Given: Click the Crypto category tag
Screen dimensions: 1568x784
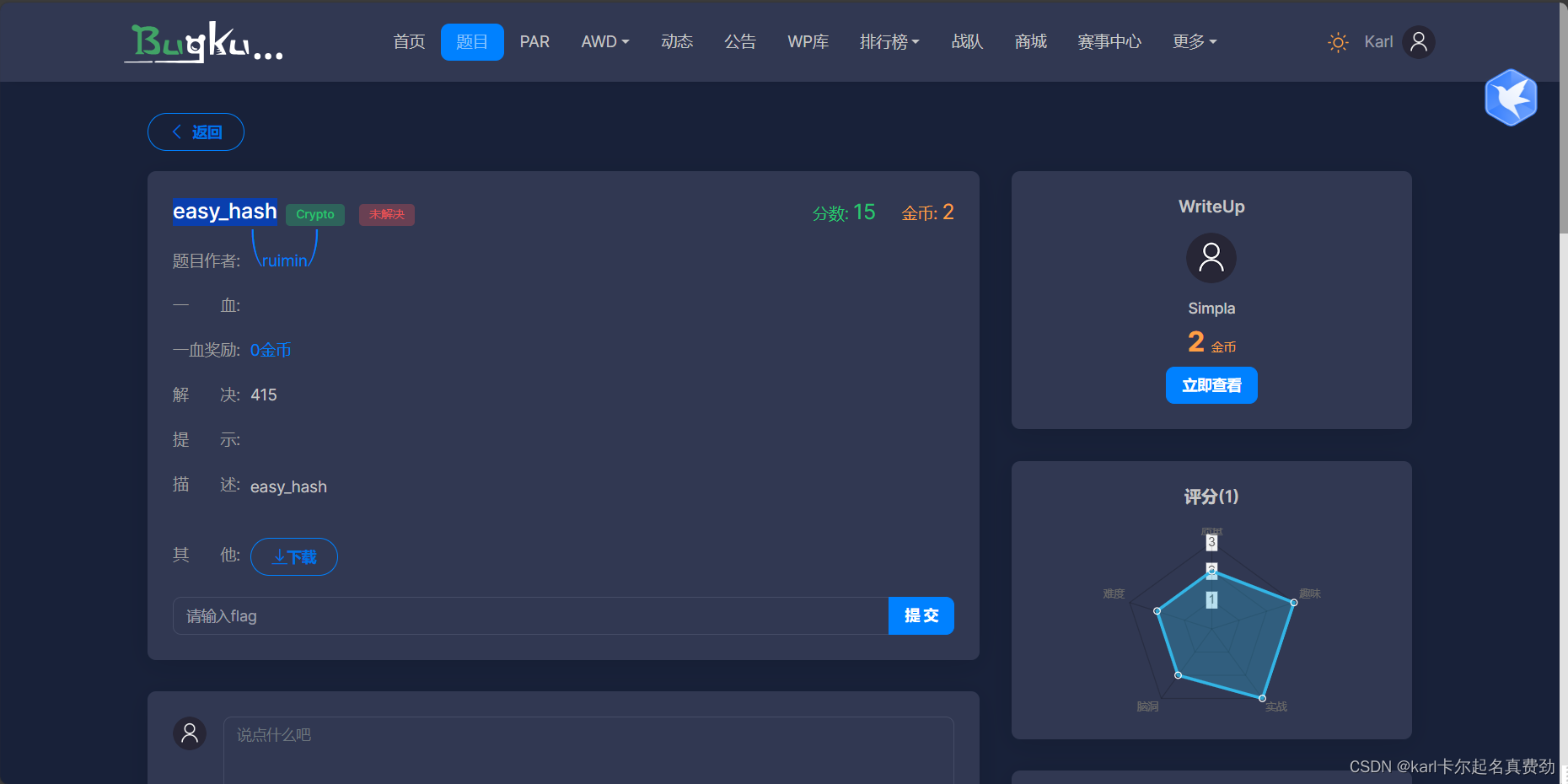Looking at the screenshot, I should tap(315, 214).
